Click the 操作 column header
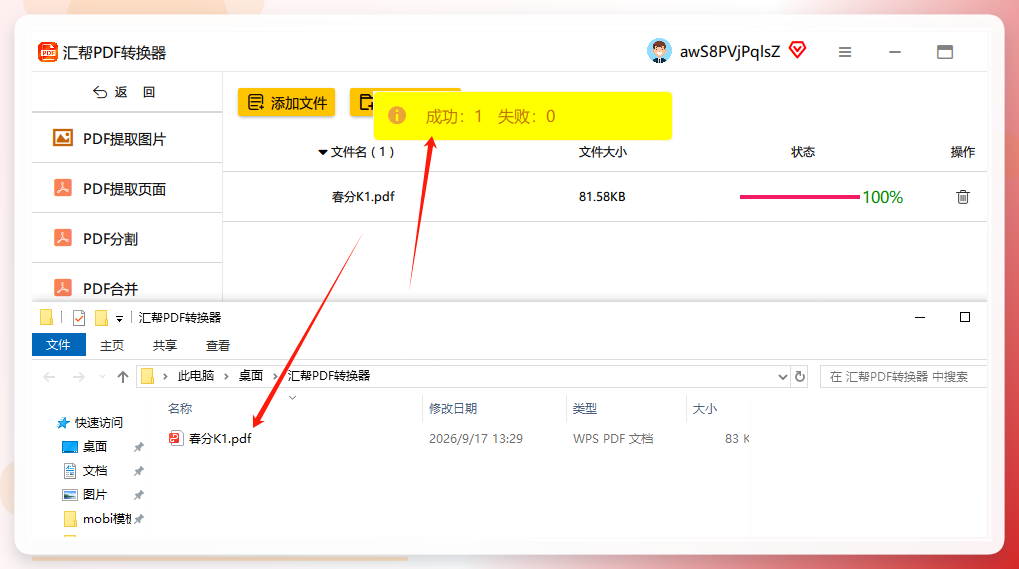This screenshot has height=569, width=1019. click(x=962, y=152)
